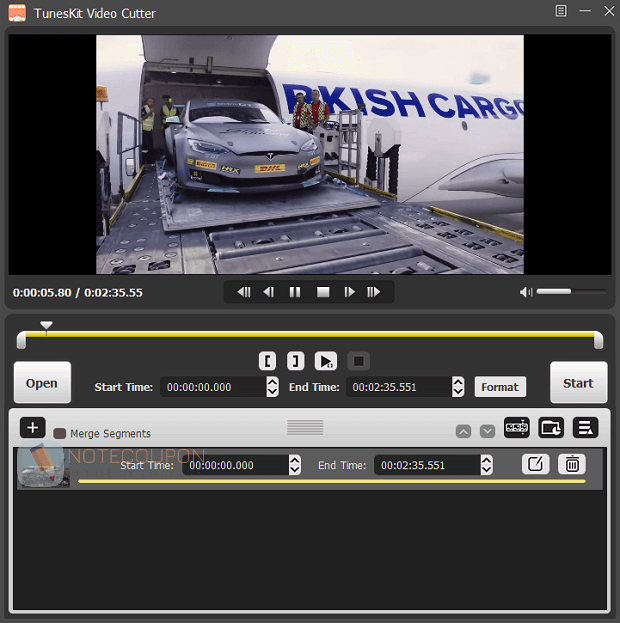620x623 pixels.
Task: Delete the segment with trash icon
Action: (x=572, y=464)
